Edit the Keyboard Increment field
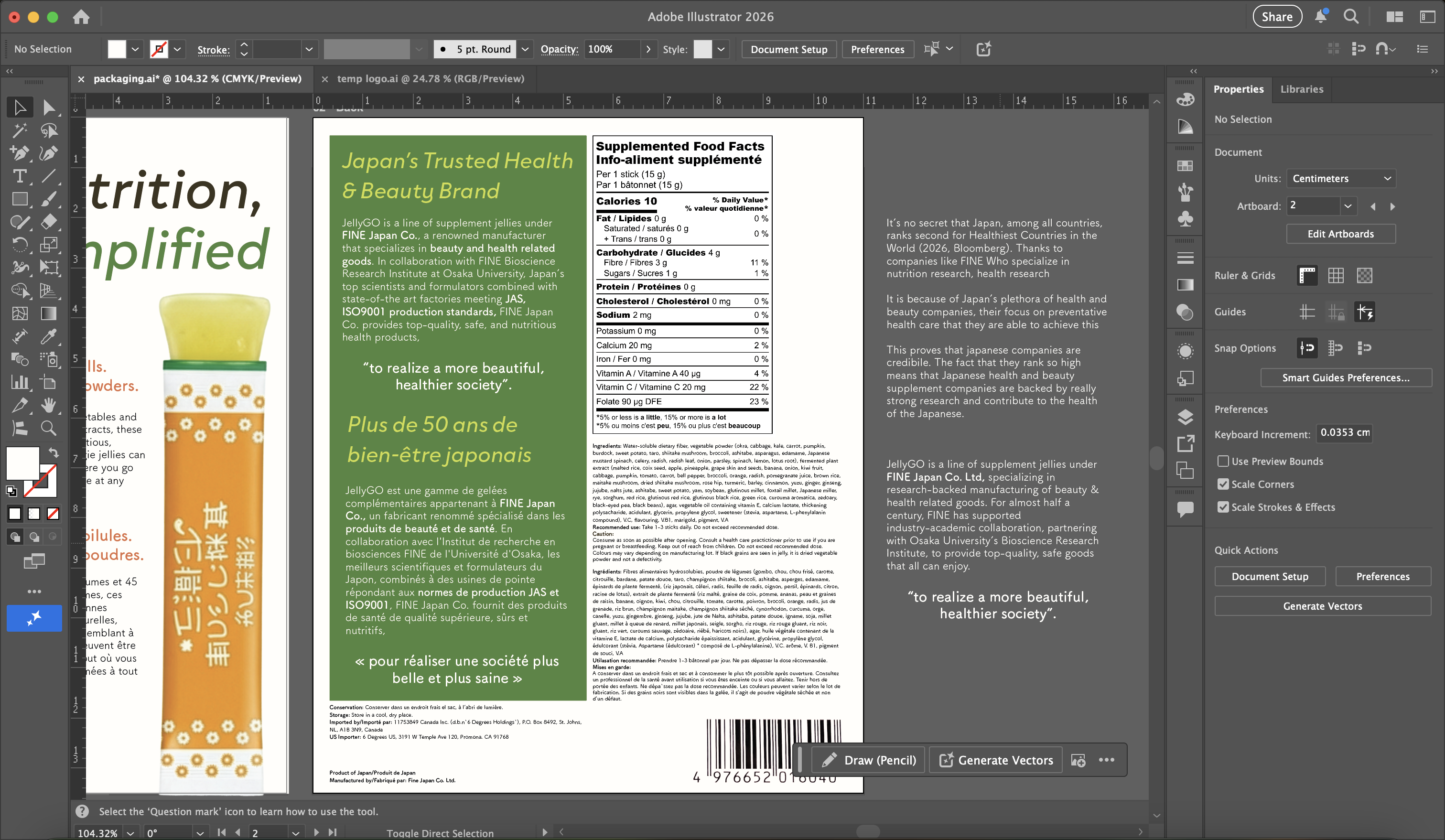 click(1344, 433)
